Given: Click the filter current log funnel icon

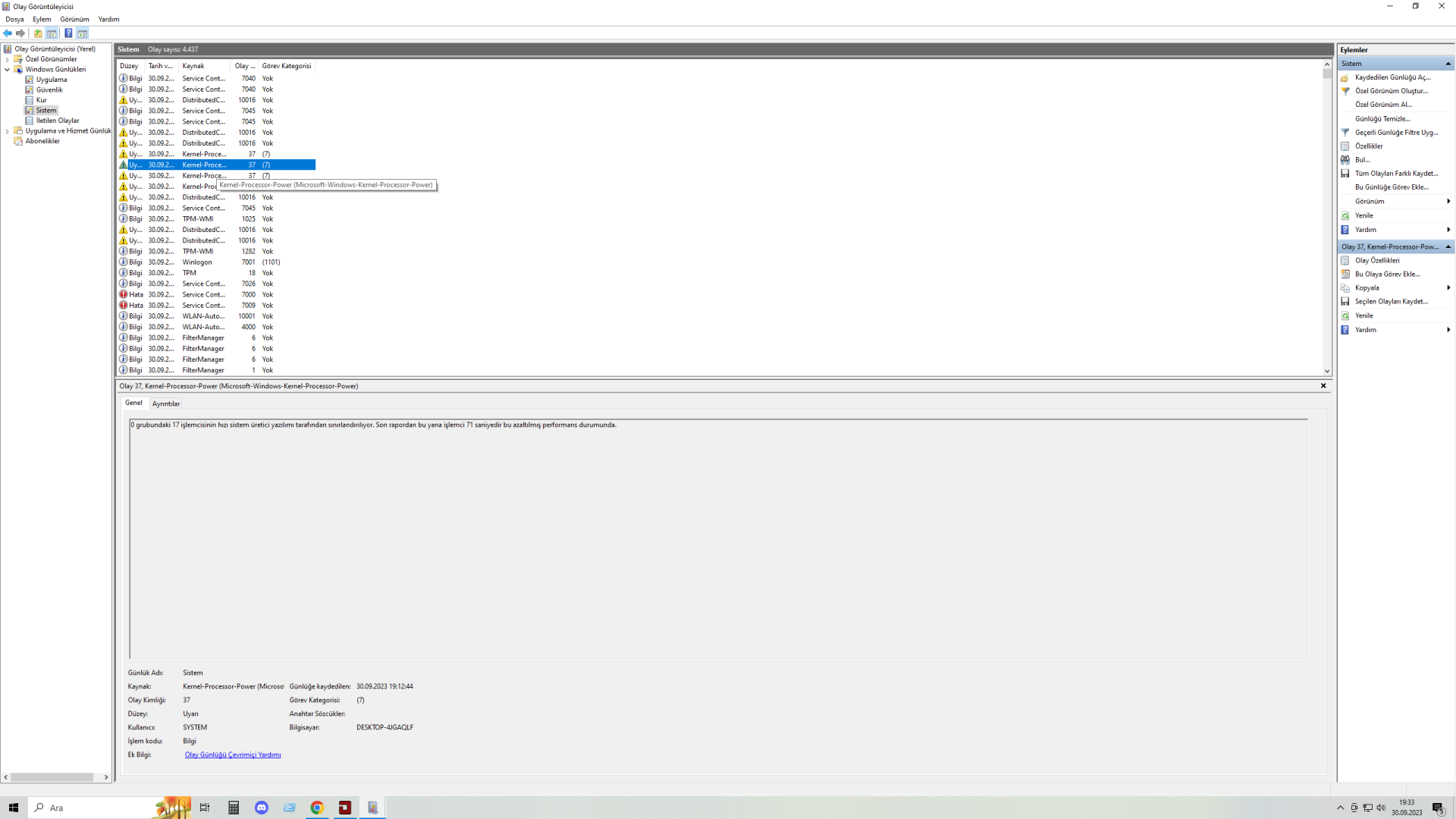Looking at the screenshot, I should [x=1345, y=133].
